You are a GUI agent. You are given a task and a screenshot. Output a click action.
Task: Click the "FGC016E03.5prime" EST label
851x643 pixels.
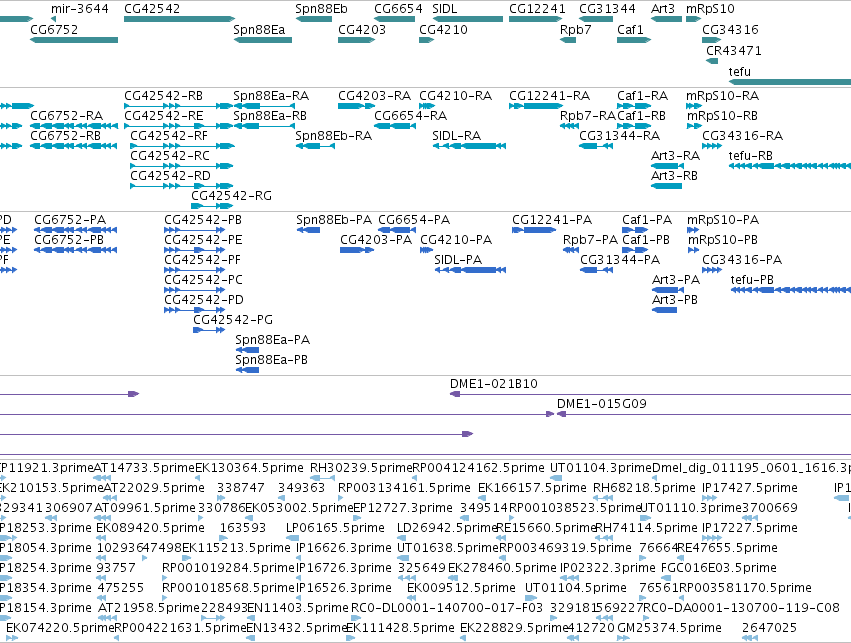click(719, 568)
